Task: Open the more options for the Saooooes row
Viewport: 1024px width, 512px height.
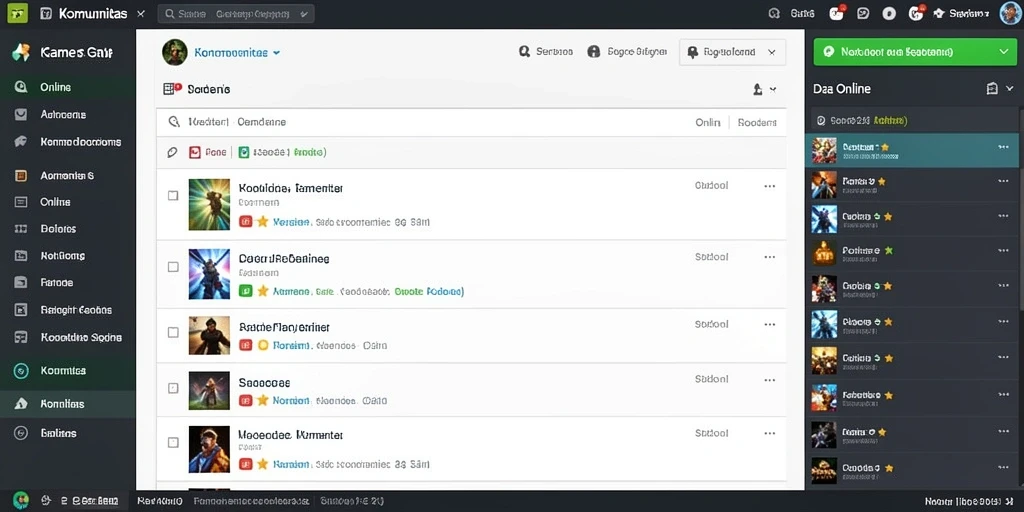Action: (x=769, y=379)
